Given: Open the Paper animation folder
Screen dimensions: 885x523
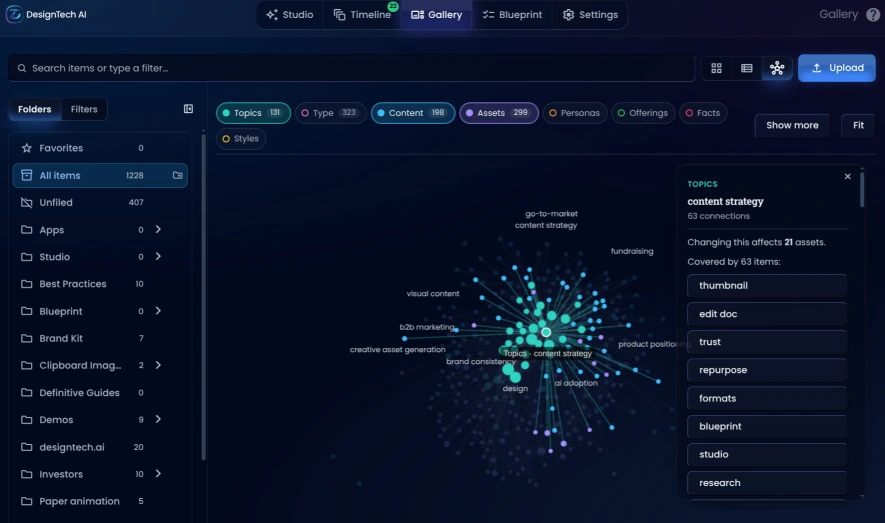Looking at the screenshot, I should tap(100, 501).
